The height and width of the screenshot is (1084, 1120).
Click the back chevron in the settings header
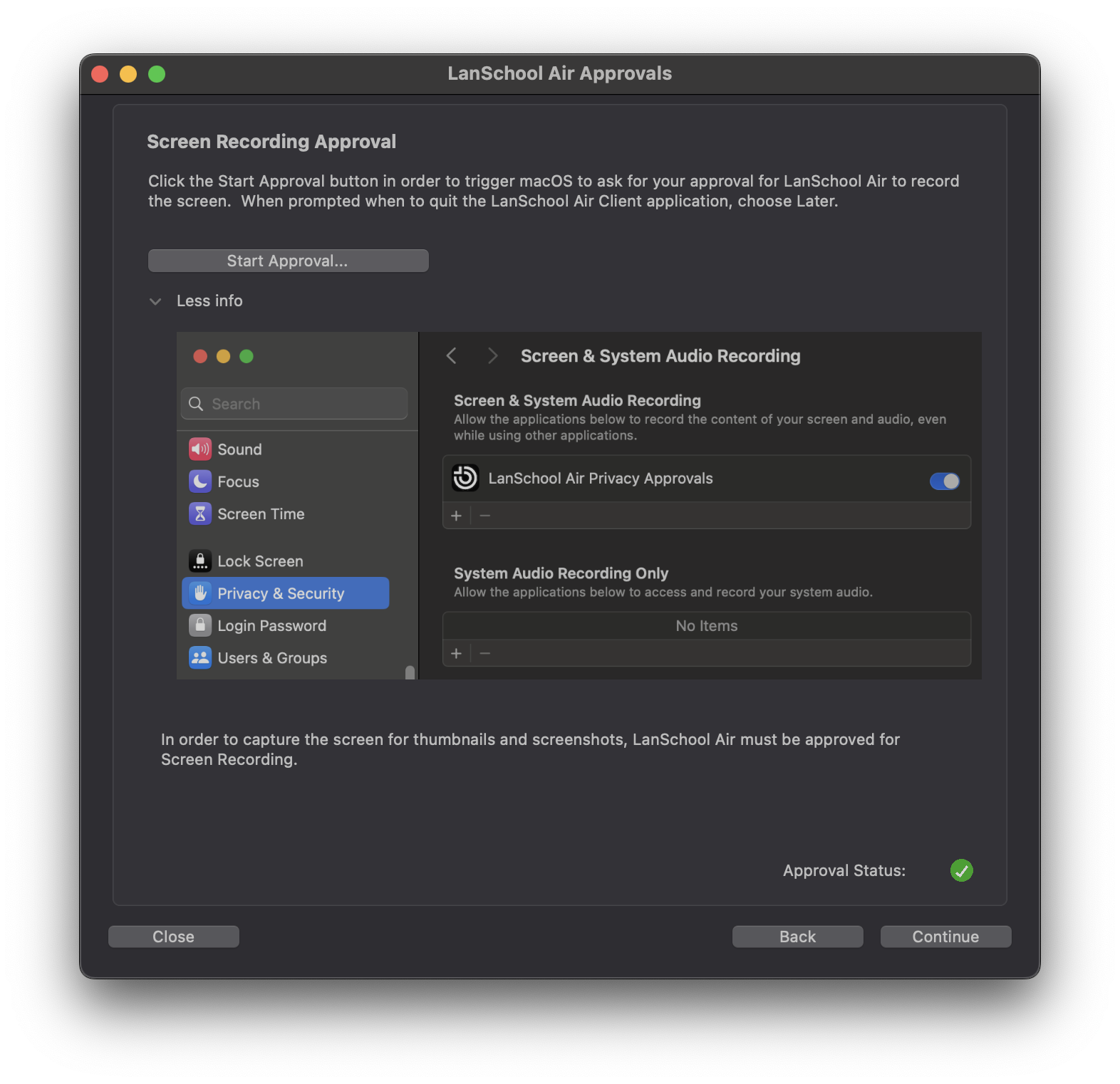click(x=451, y=355)
